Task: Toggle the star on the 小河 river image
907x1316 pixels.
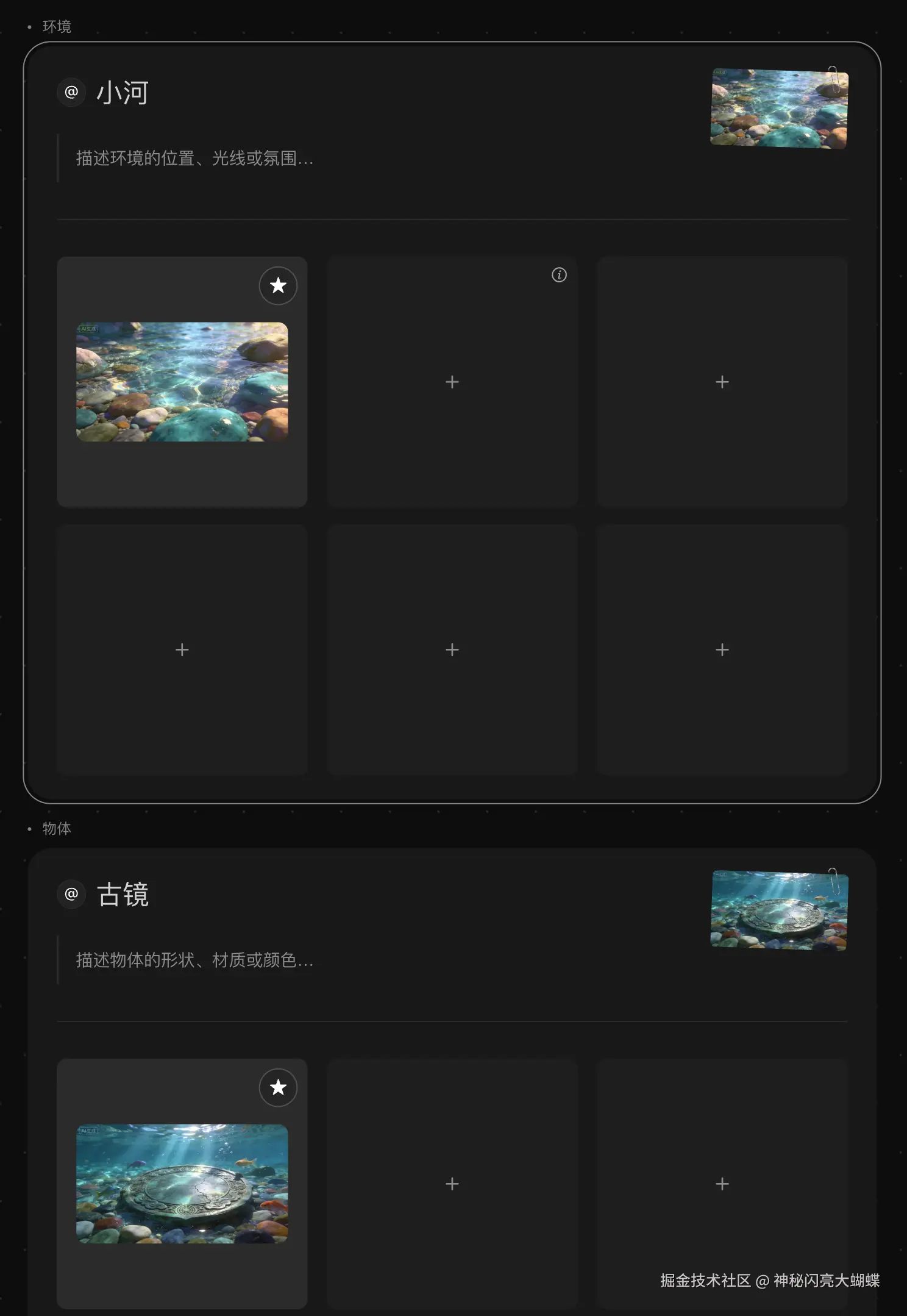Action: [278, 285]
